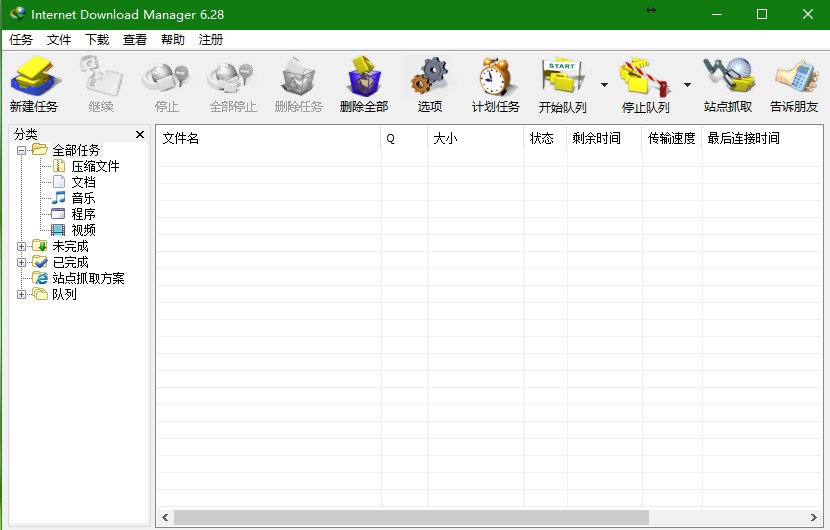830x530 pixels.
Task: Click the horizontal scrollbar right arrow
Action: (x=814, y=517)
